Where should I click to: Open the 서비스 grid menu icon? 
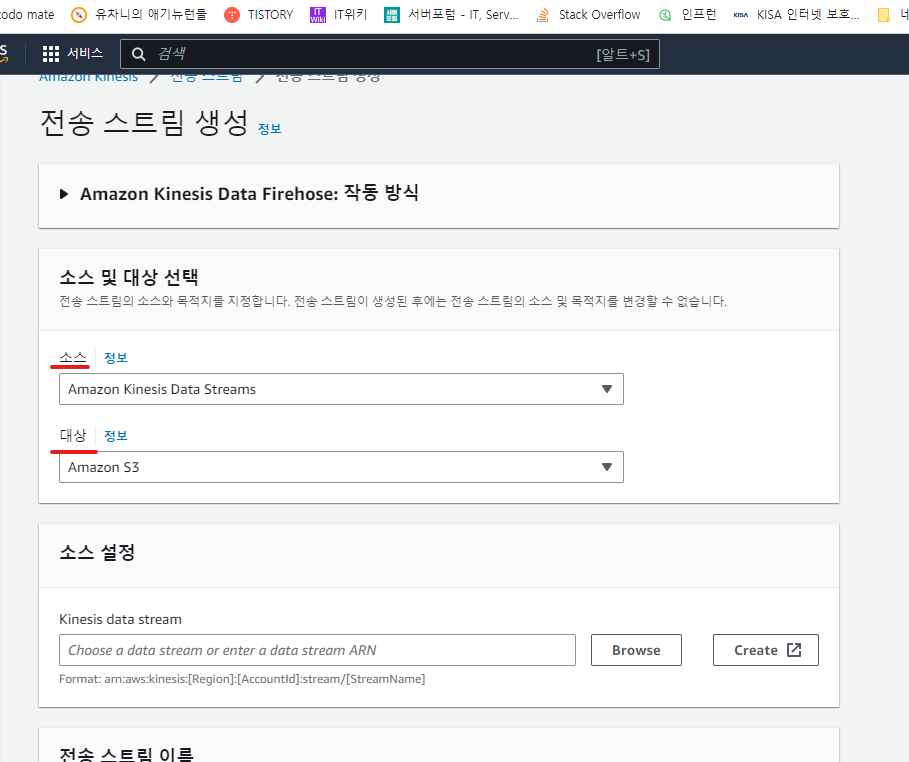coord(50,54)
